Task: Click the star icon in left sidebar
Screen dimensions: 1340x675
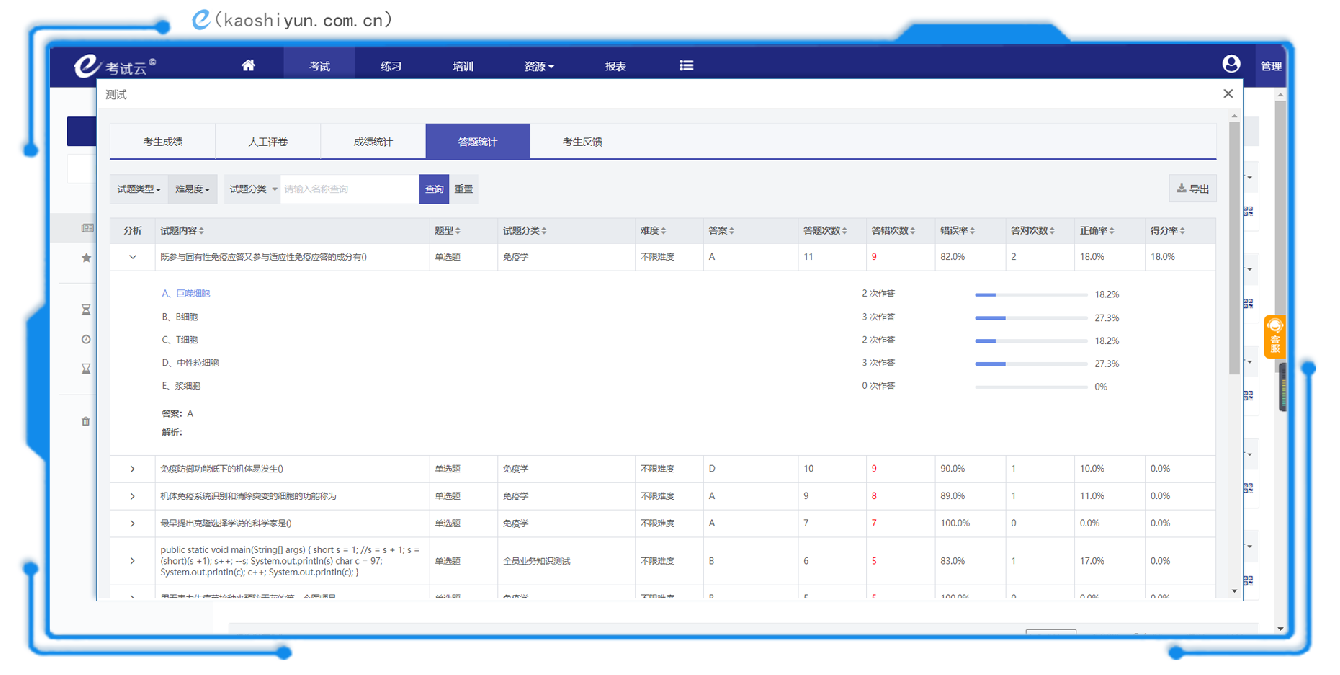Action: pyautogui.click(x=86, y=258)
